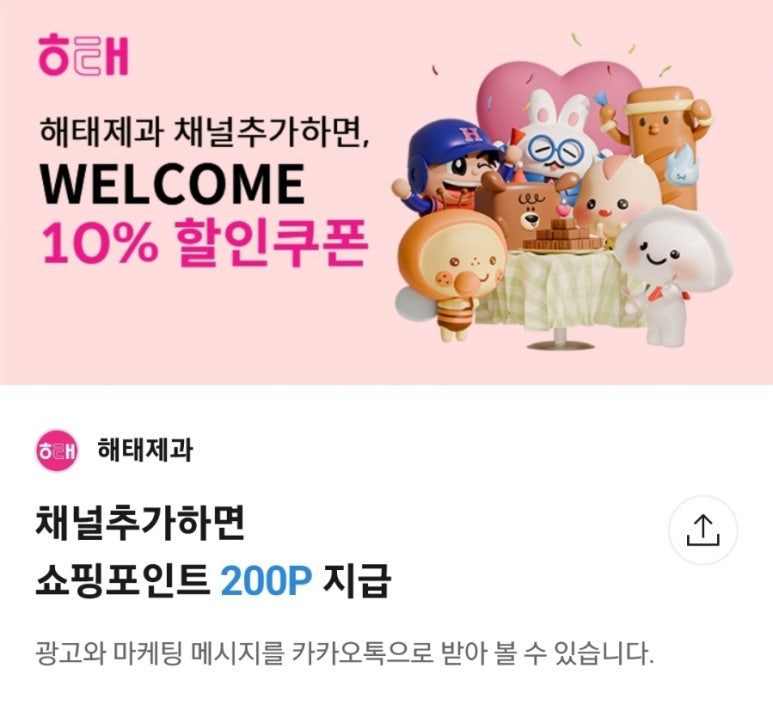Tap the 해태제과 채널추가하면 banner line
This screenshot has width=773, height=711.
204,132
